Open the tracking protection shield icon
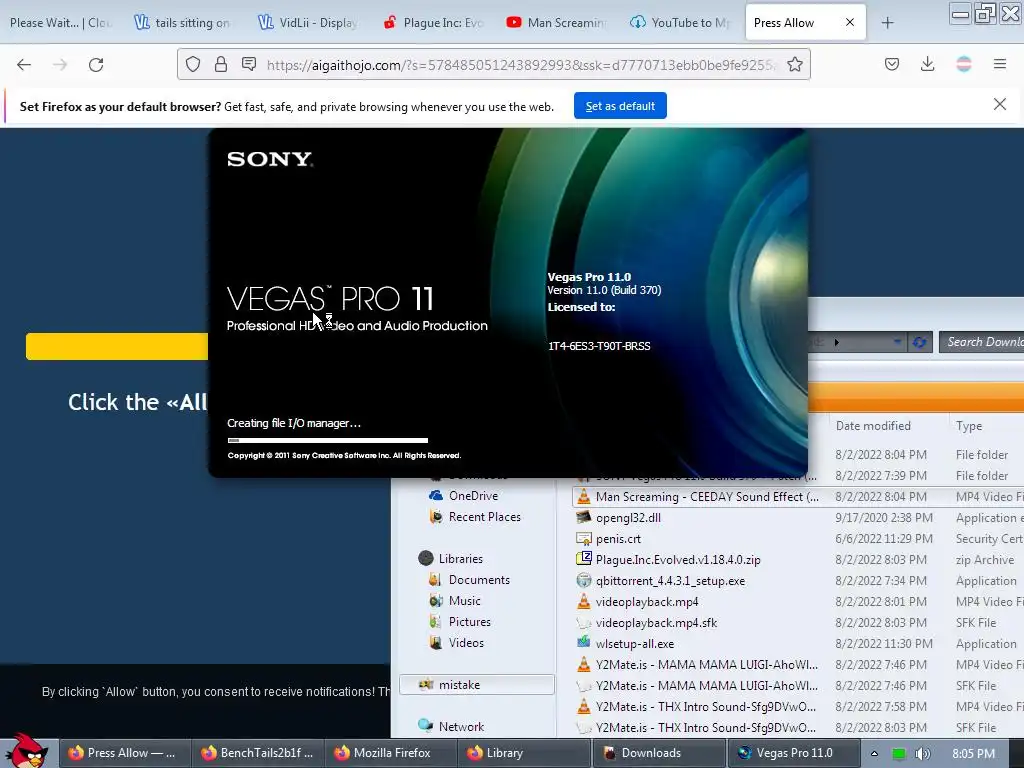Image resolution: width=1024 pixels, height=768 pixels. [x=193, y=64]
